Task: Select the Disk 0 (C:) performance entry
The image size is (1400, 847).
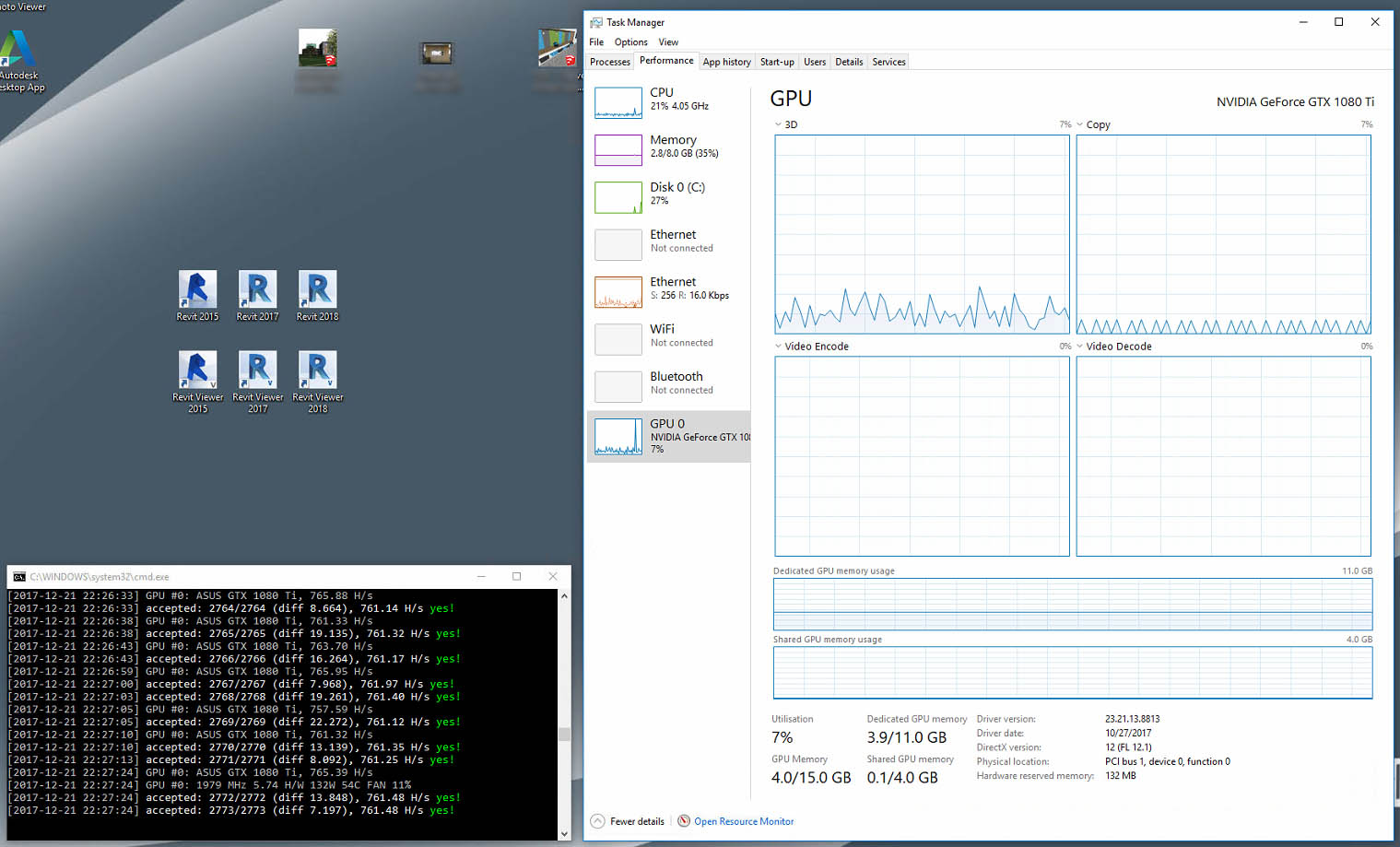Action: point(668,197)
